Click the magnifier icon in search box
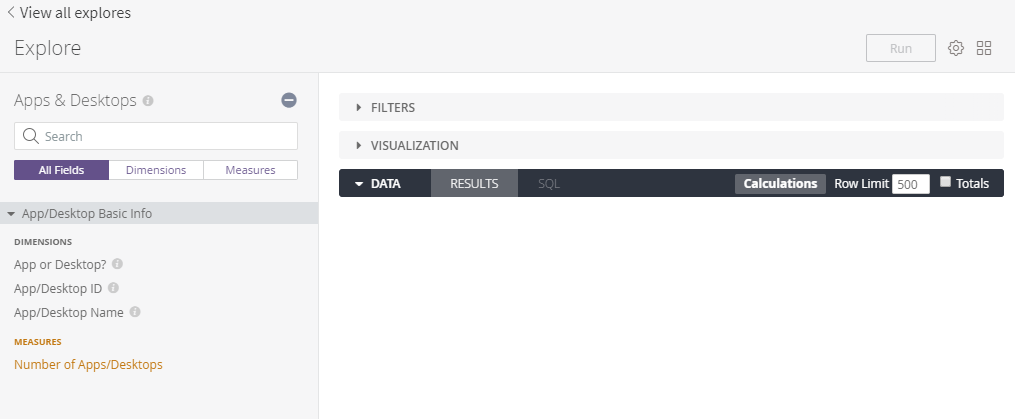Image resolution: width=1015 pixels, height=419 pixels. coord(30,136)
